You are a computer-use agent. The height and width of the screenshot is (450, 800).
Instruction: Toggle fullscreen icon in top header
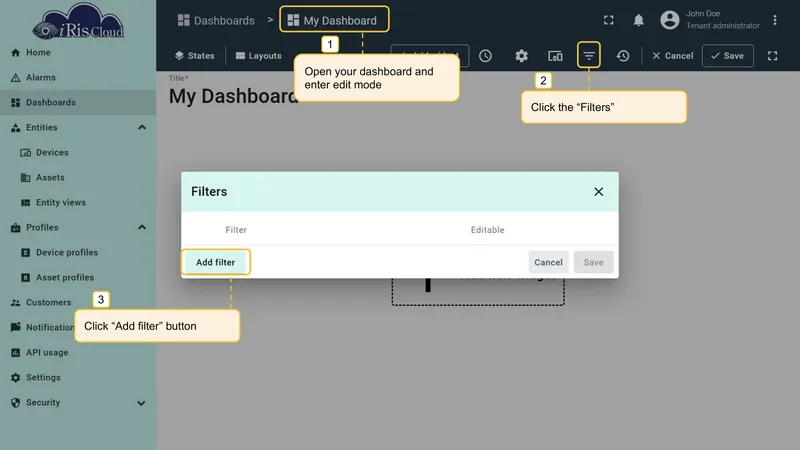click(x=609, y=20)
